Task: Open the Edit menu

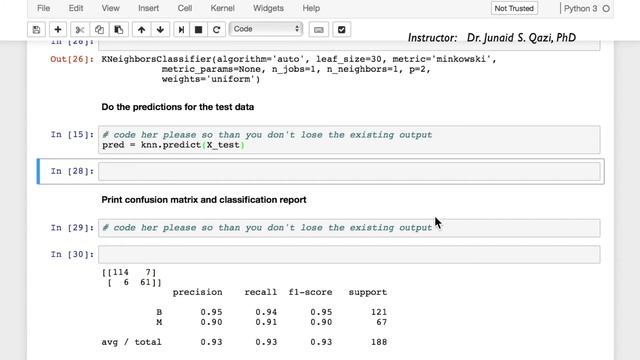Action: click(x=76, y=8)
